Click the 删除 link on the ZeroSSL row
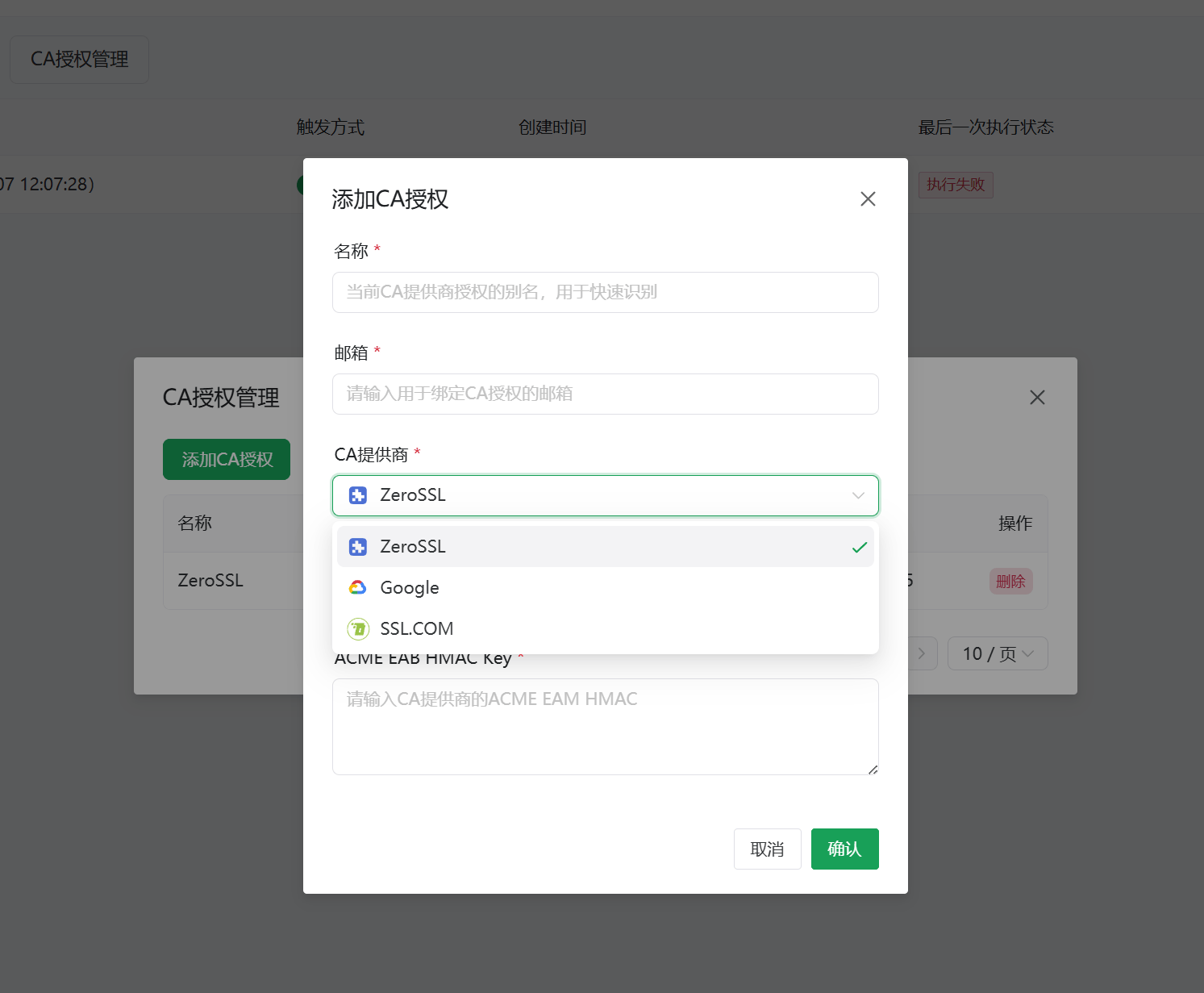Screen dimensions: 1204x993 tap(1010, 581)
